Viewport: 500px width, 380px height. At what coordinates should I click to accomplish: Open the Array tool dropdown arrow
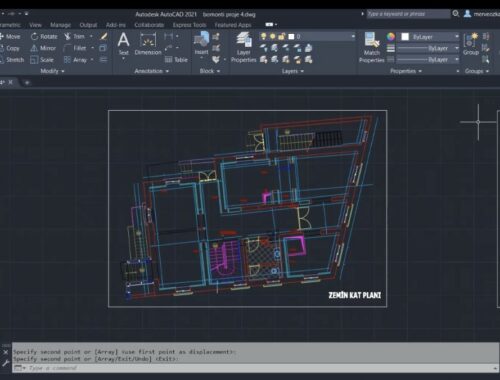[x=92, y=60]
